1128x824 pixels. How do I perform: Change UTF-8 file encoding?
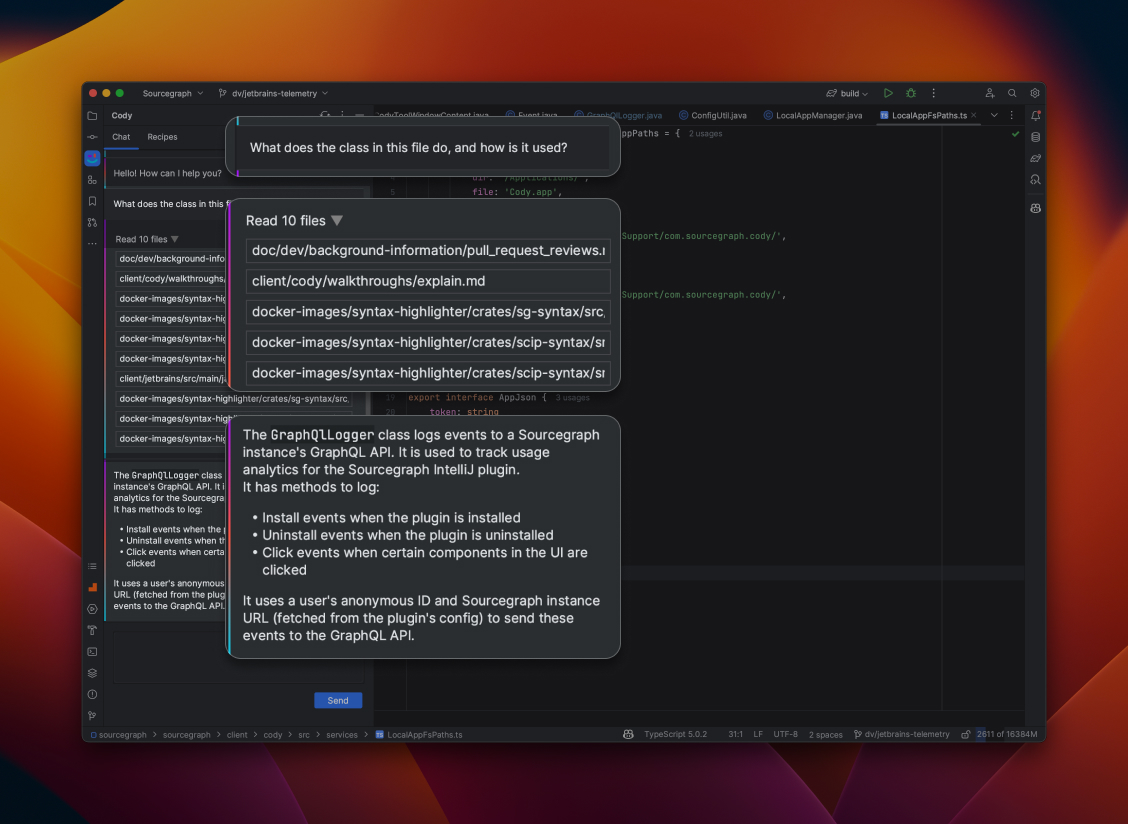tap(786, 735)
